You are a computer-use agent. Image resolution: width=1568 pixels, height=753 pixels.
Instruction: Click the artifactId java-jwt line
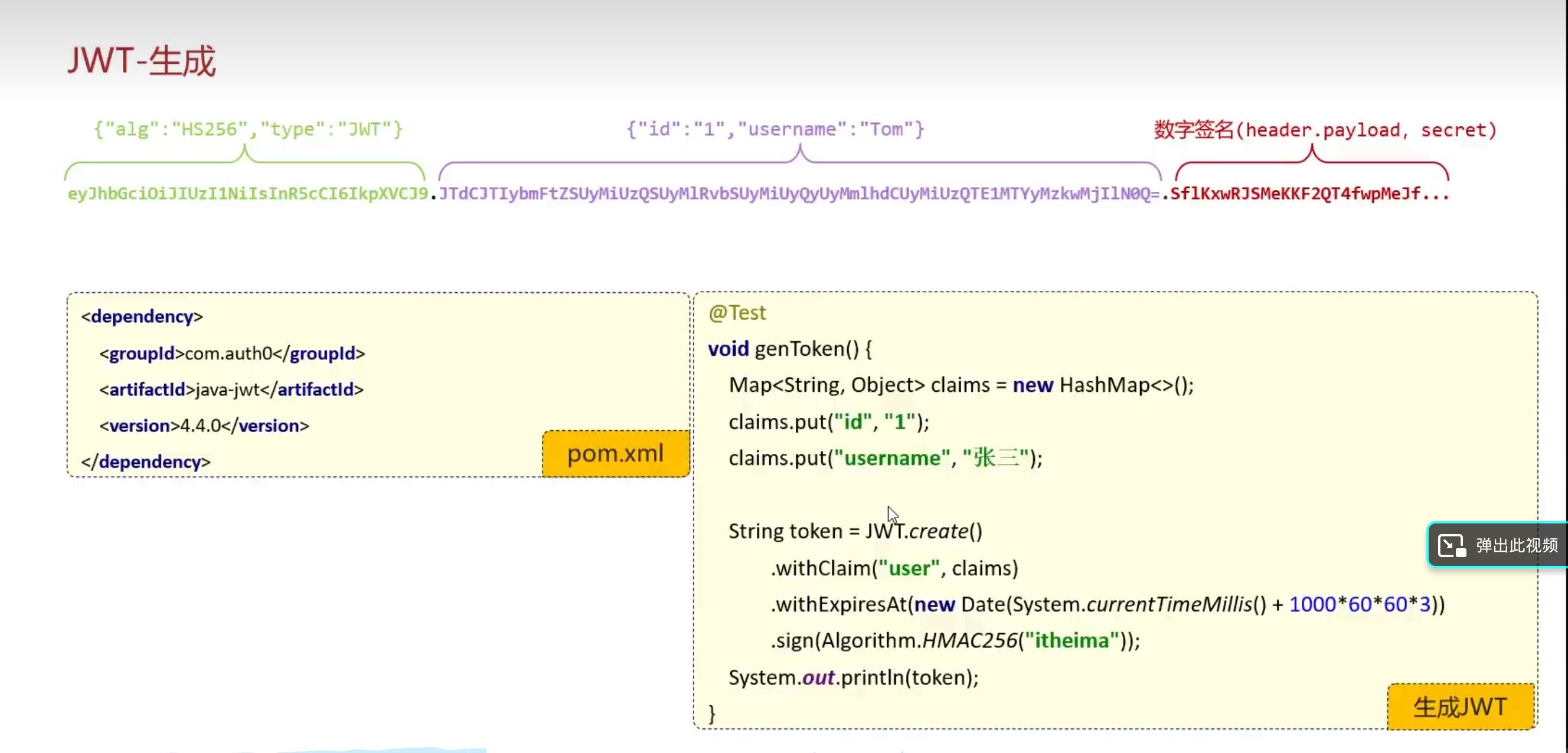click(x=231, y=389)
